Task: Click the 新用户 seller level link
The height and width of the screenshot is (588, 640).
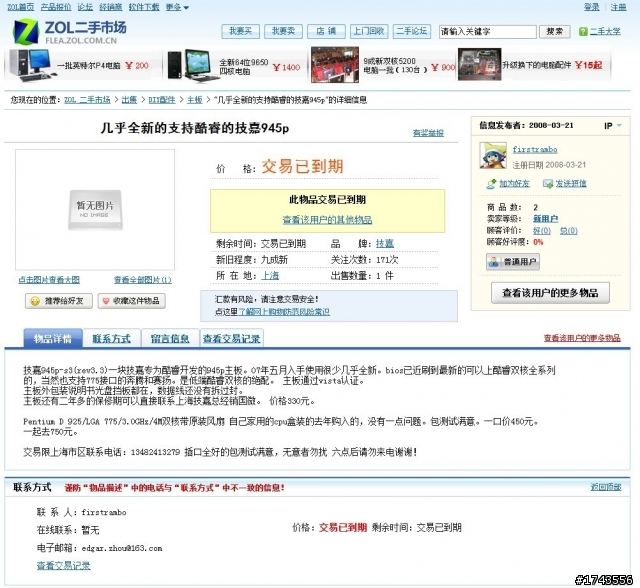Action: click(545, 219)
